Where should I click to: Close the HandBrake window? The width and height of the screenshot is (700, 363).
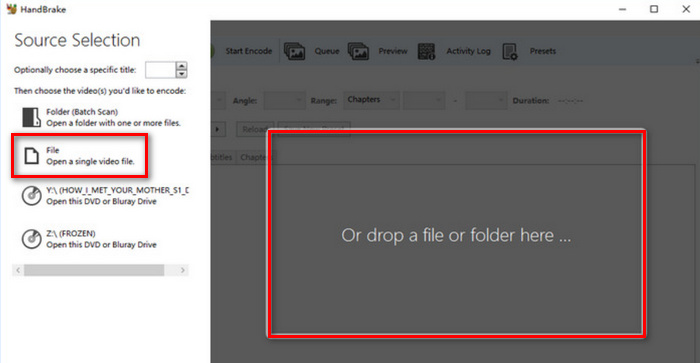[686, 9]
